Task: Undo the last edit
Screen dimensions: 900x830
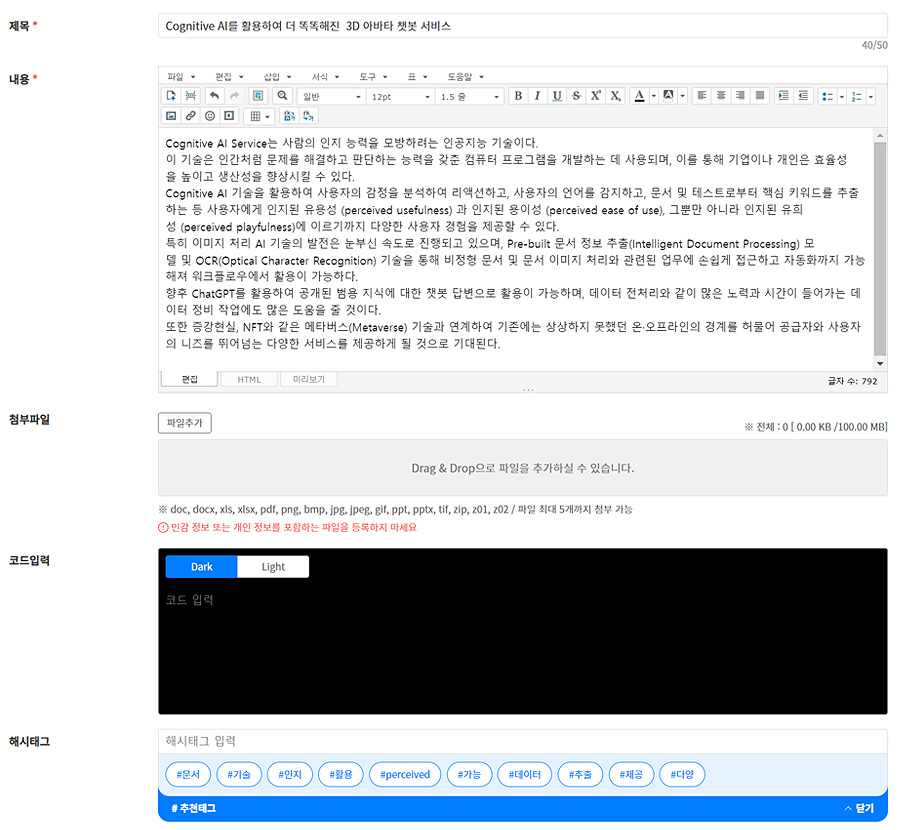Action: (x=214, y=96)
